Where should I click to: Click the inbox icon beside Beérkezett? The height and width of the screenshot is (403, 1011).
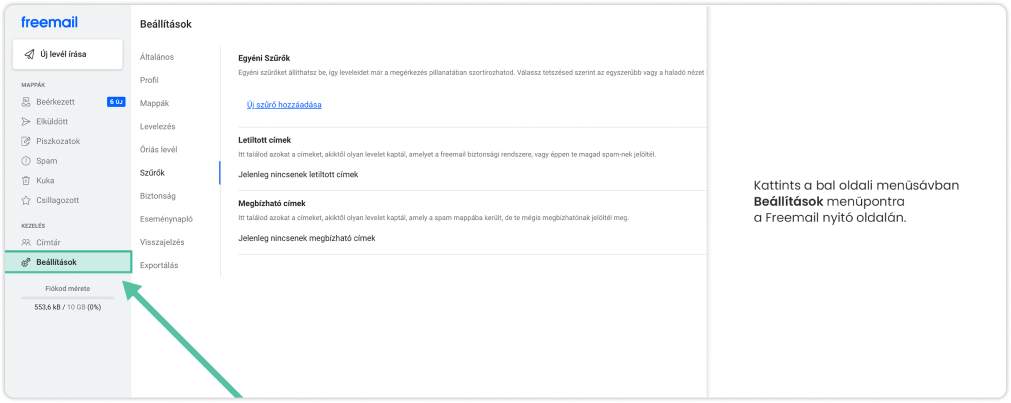point(26,102)
